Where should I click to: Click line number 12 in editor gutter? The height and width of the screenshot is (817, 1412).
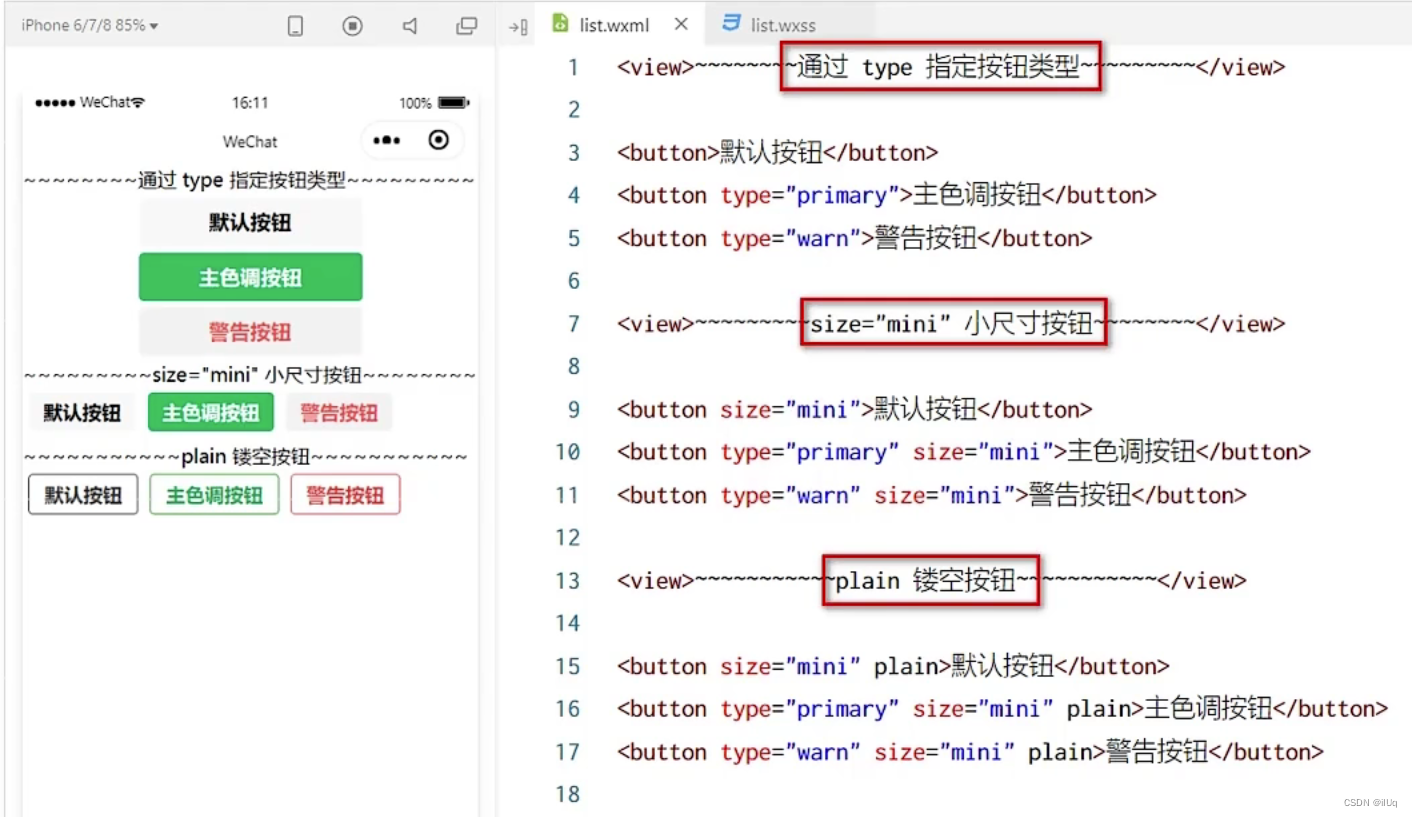(x=568, y=538)
